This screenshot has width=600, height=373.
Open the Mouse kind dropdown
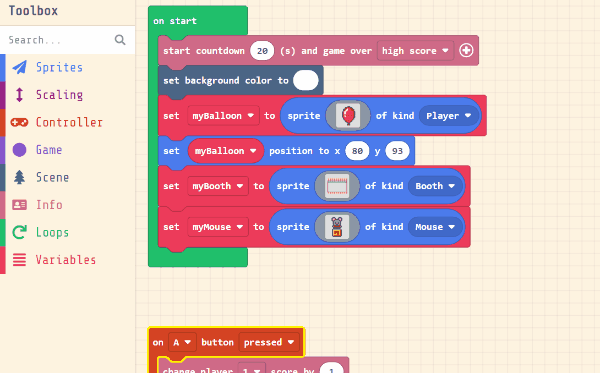435,227
